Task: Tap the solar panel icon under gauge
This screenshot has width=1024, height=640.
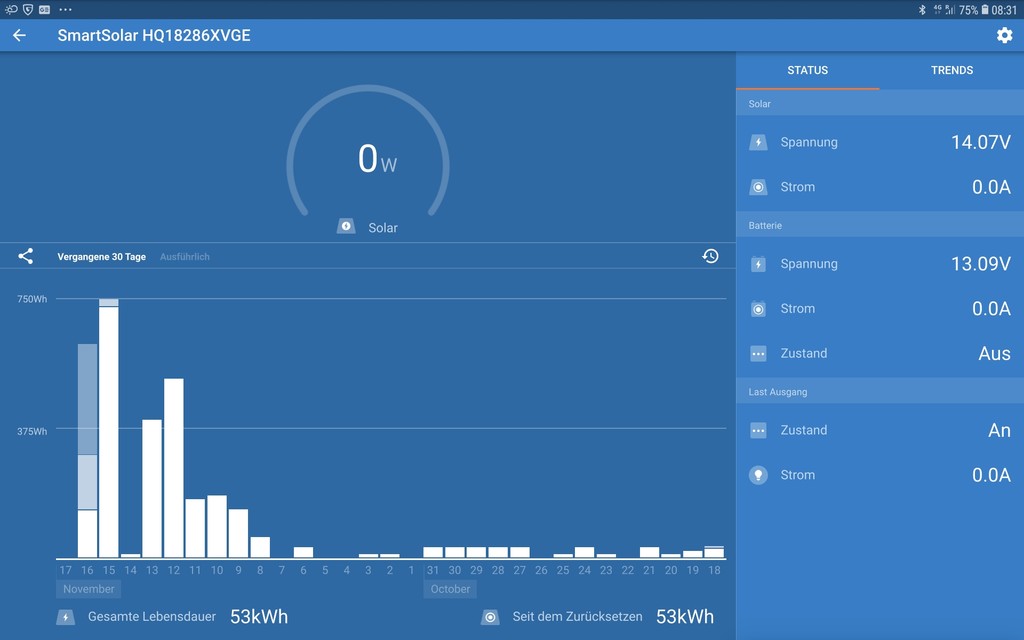Action: click(346, 227)
